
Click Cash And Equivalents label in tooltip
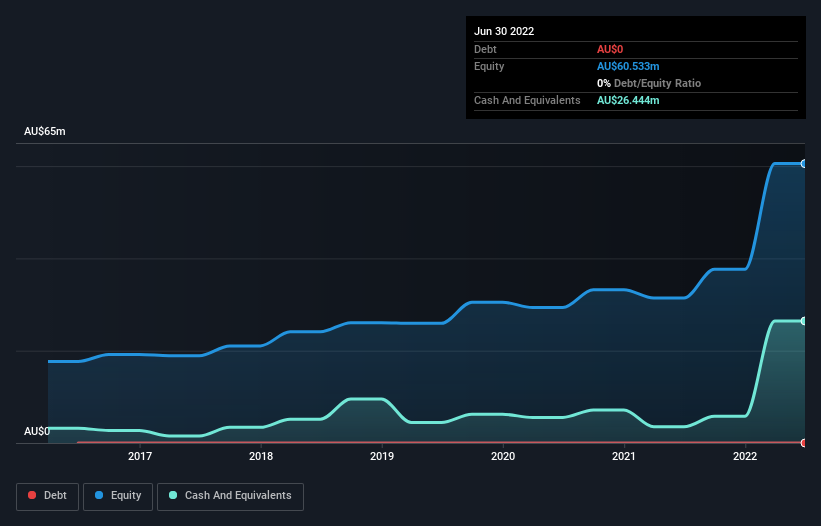coord(527,100)
